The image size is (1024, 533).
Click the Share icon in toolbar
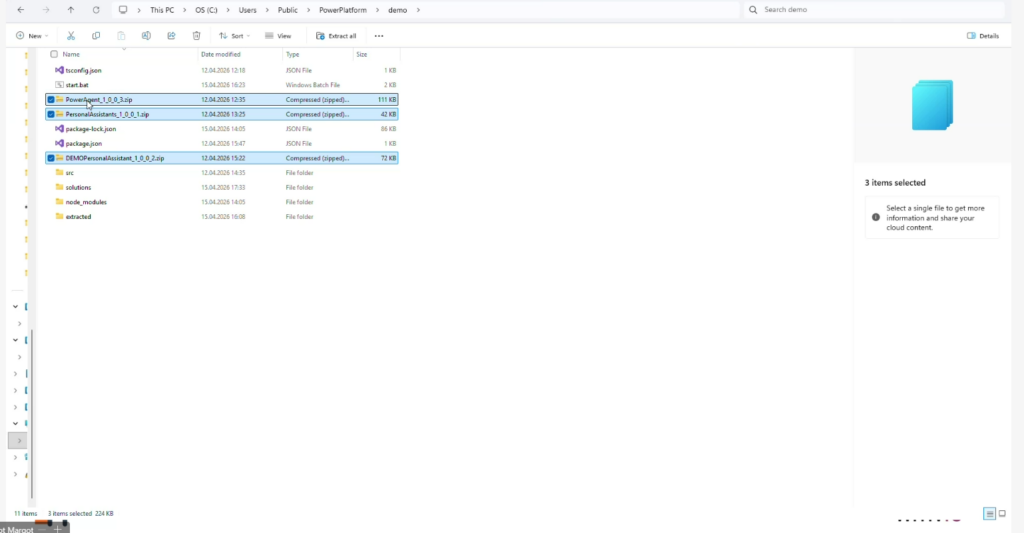pos(171,36)
